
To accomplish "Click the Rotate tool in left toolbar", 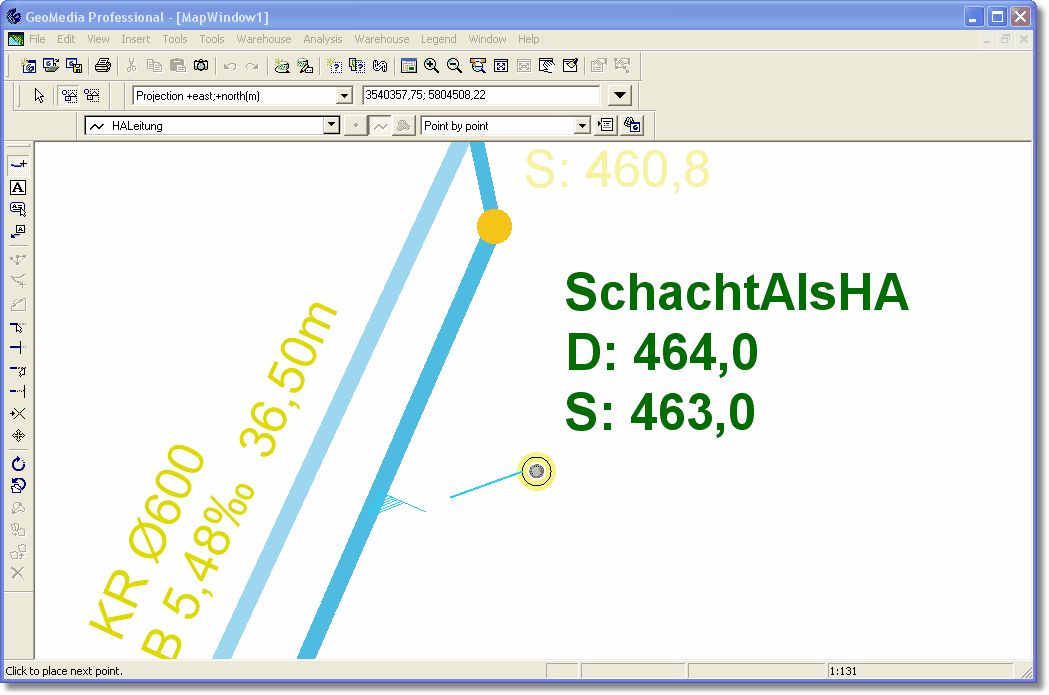I will coord(18,464).
